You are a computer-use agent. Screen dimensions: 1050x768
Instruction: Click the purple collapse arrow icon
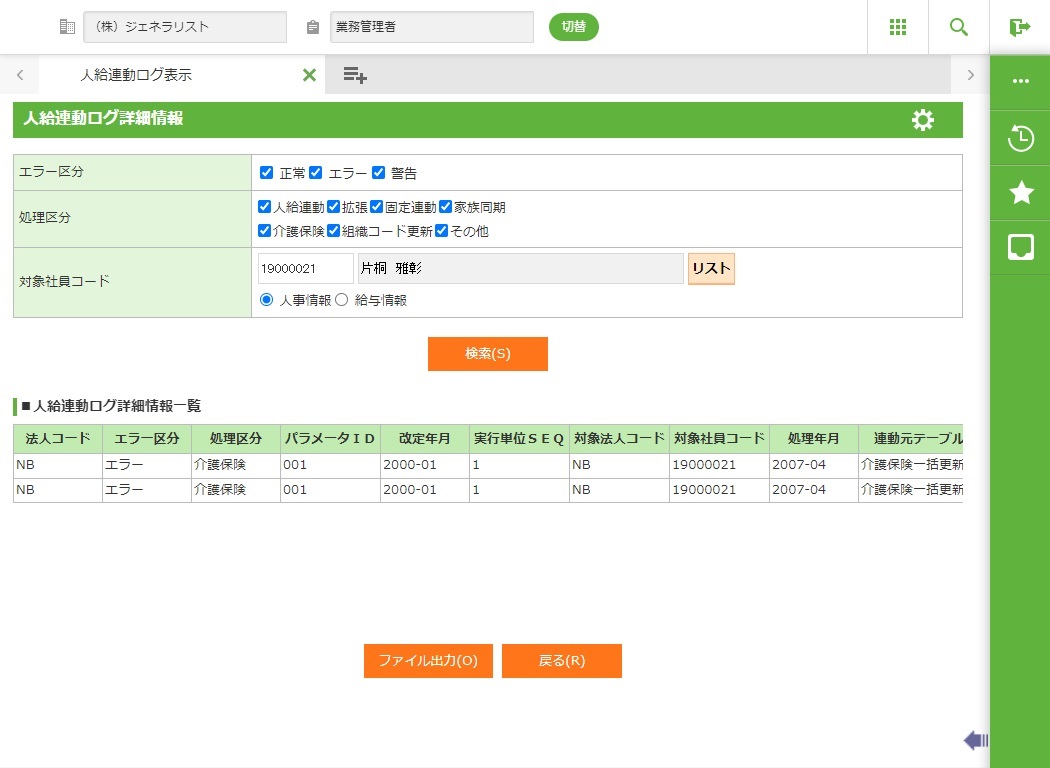[x=976, y=740]
